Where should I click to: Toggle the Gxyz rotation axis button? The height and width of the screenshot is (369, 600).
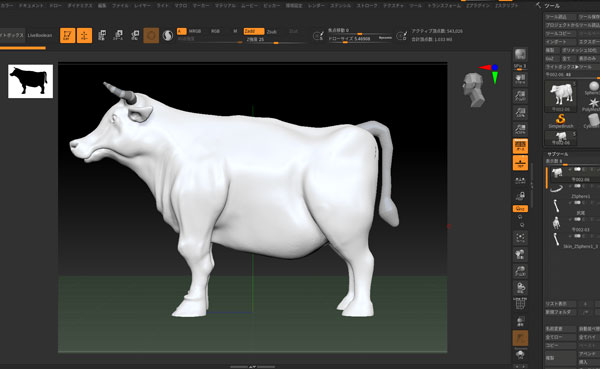click(x=520, y=209)
